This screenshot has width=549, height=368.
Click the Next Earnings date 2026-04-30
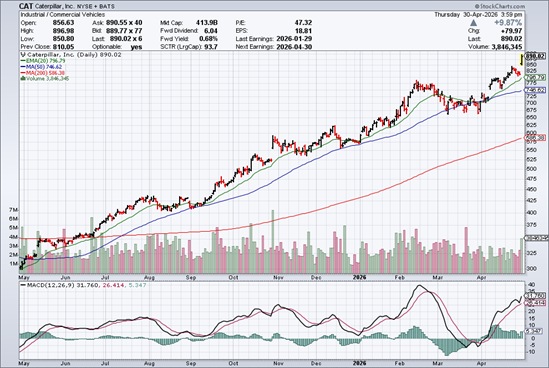(x=294, y=47)
